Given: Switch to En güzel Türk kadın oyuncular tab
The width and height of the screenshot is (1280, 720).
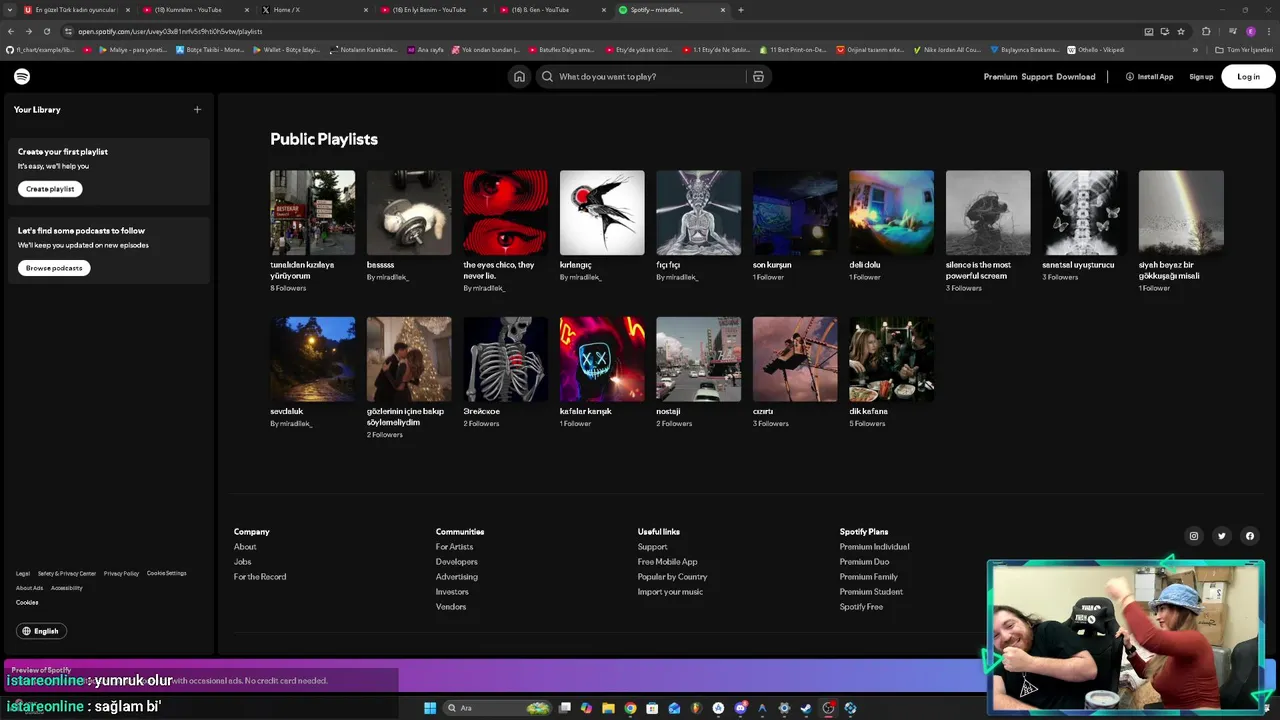Looking at the screenshot, I should (x=76, y=10).
